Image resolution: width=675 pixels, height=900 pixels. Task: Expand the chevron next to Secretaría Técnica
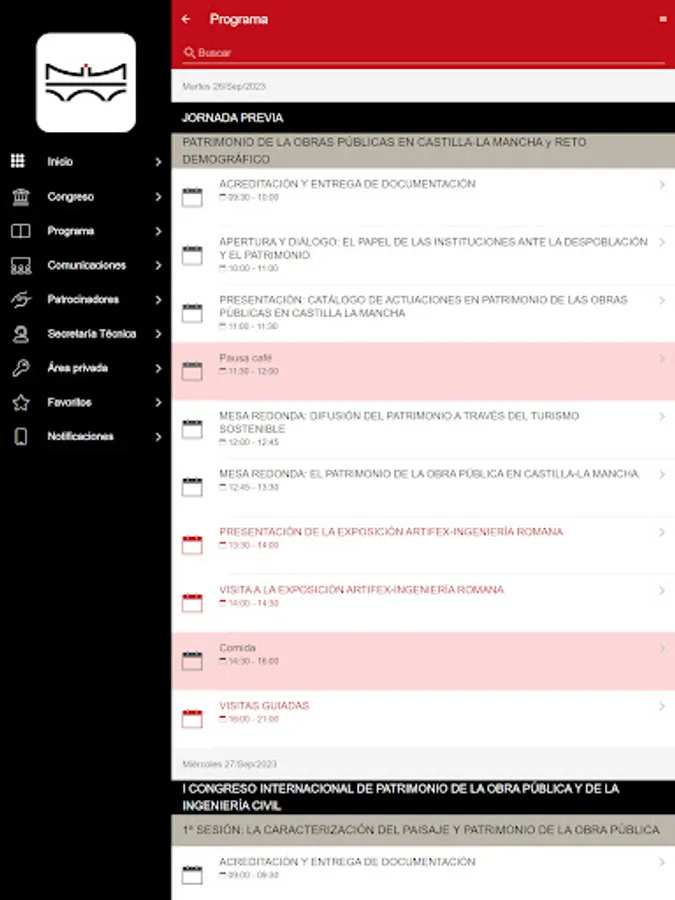158,334
